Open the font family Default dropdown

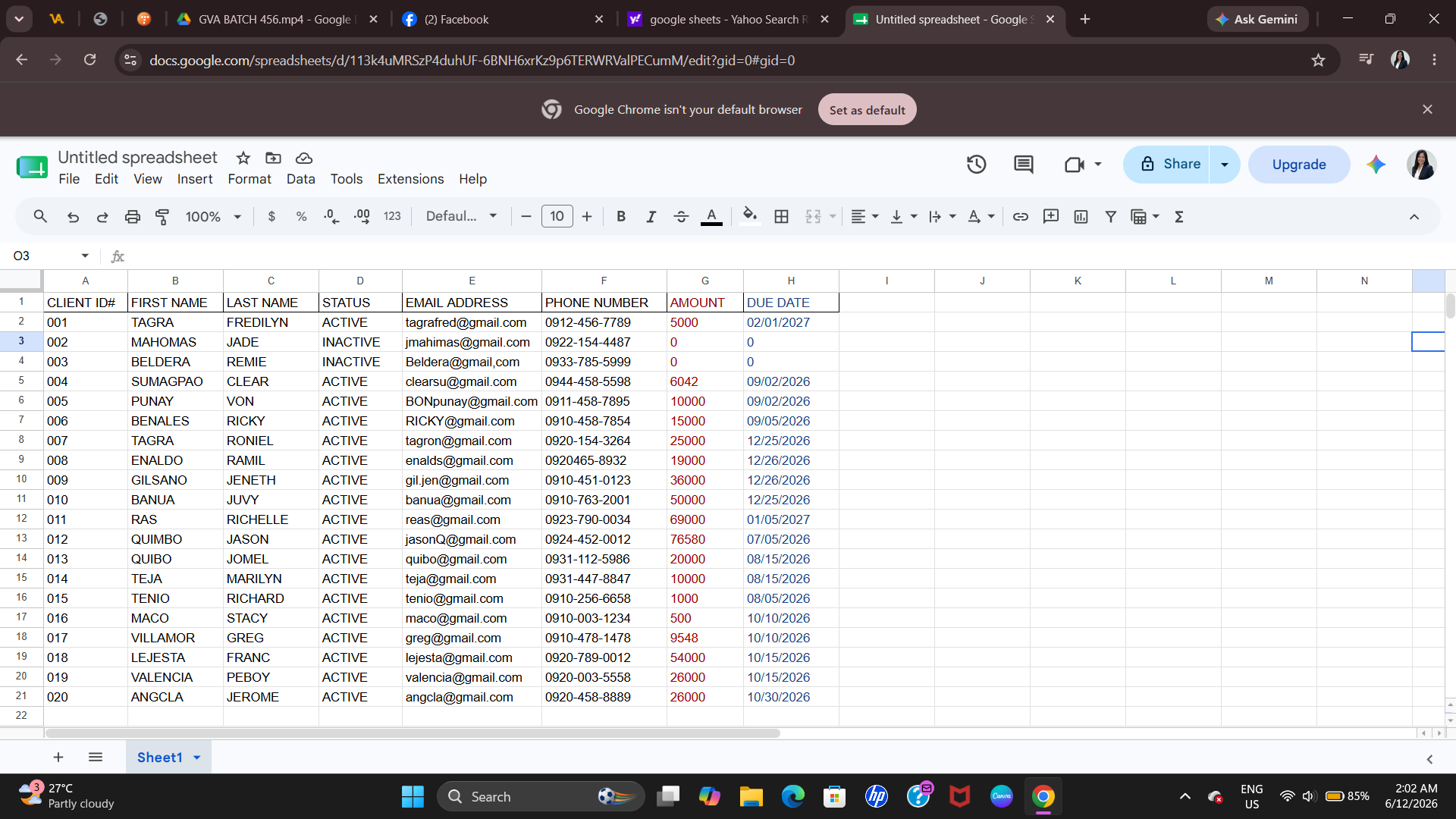point(461,216)
